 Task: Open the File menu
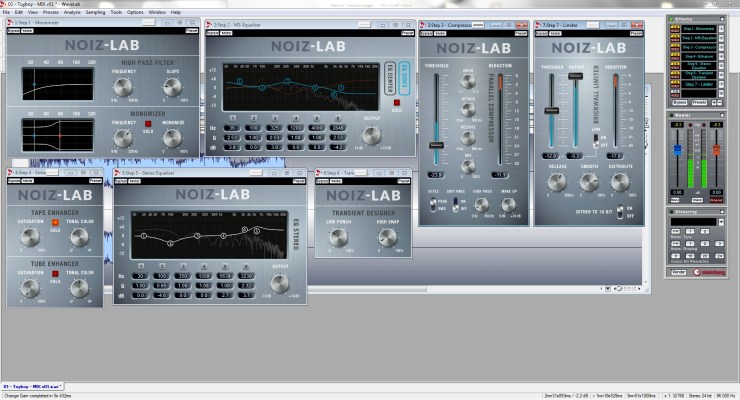pos(6,12)
